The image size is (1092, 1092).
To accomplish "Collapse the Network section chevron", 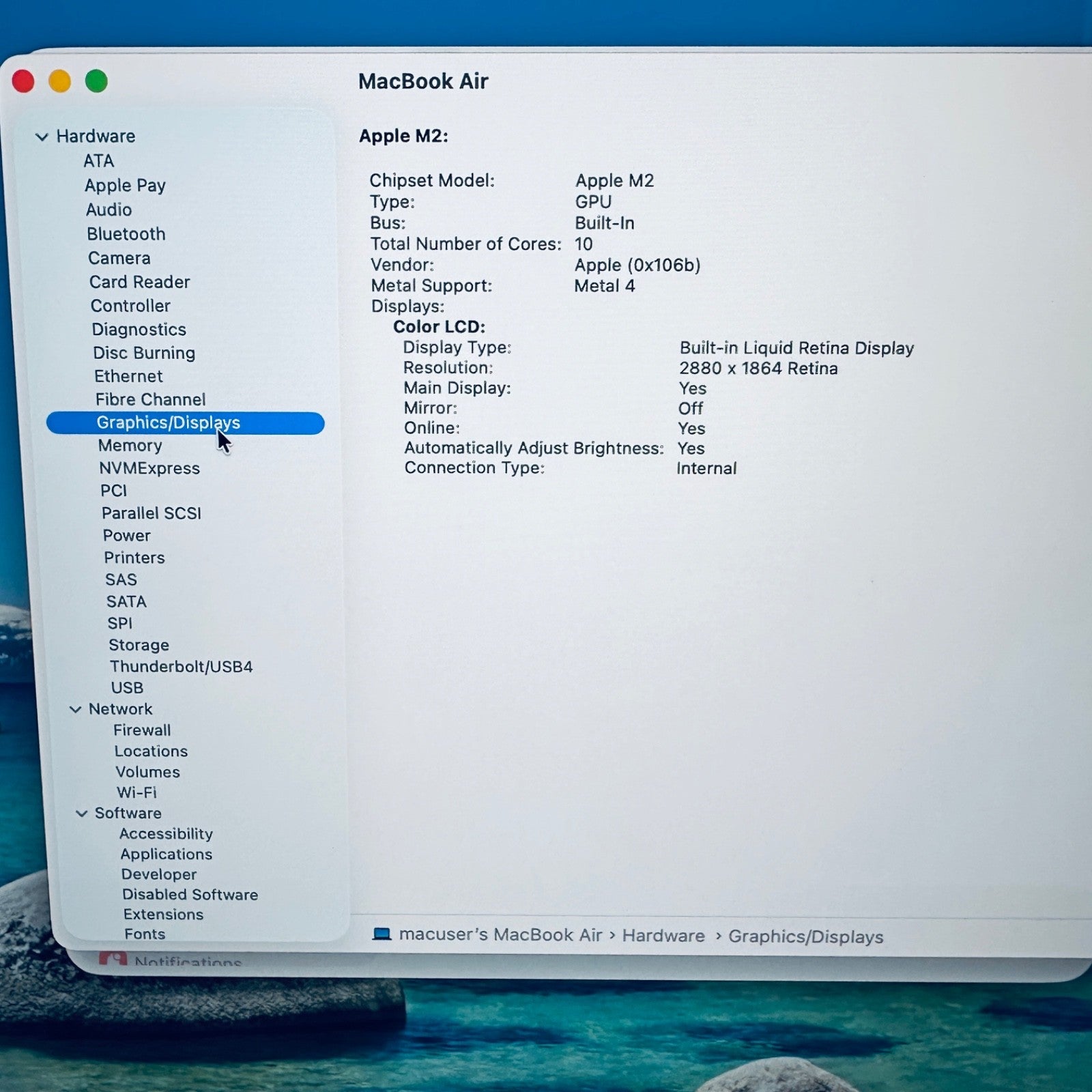I will pos(76,710).
